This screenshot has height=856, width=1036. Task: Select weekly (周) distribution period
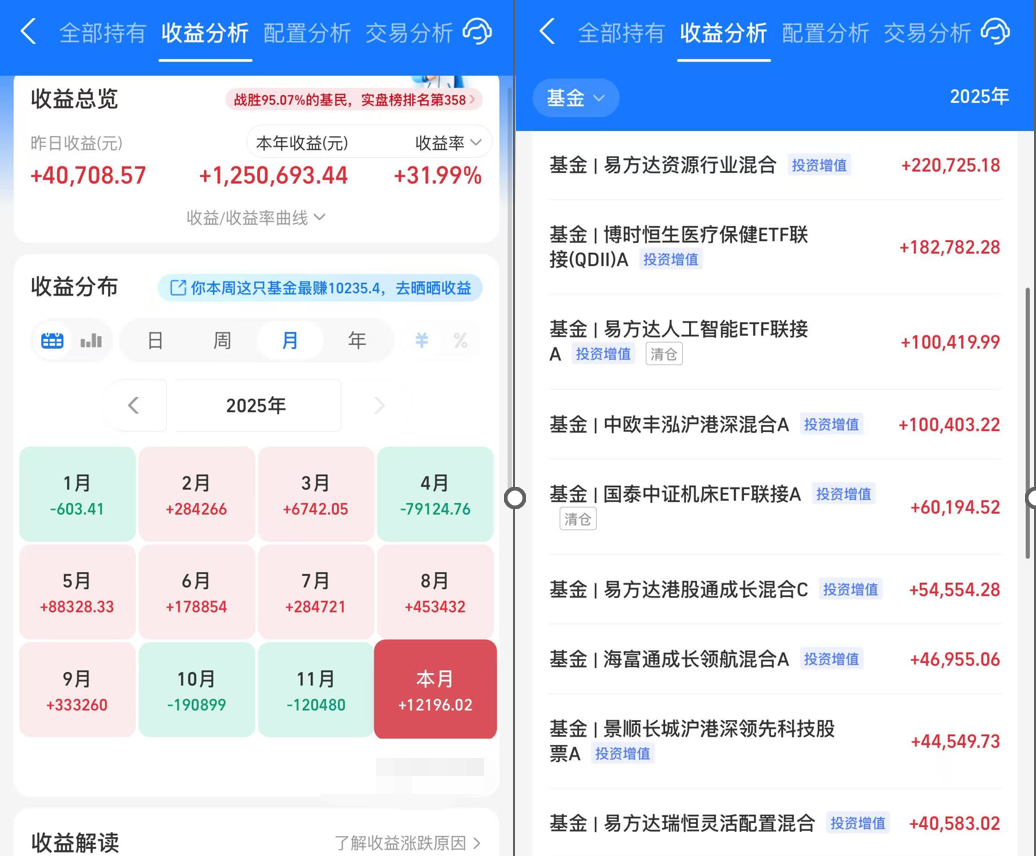click(x=222, y=341)
